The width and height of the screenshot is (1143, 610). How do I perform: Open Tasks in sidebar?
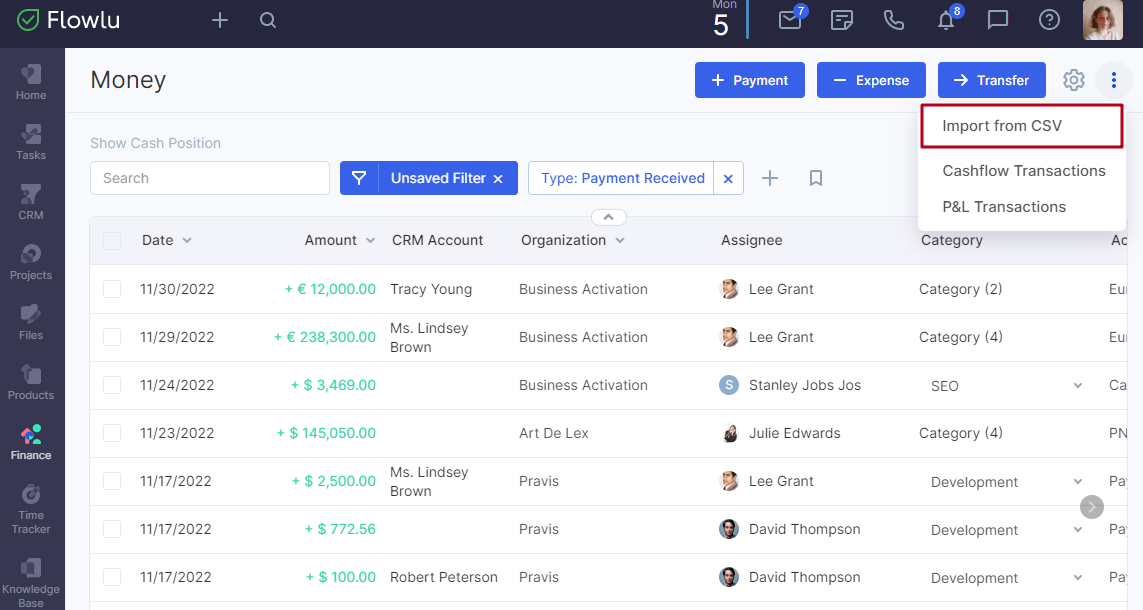point(31,142)
